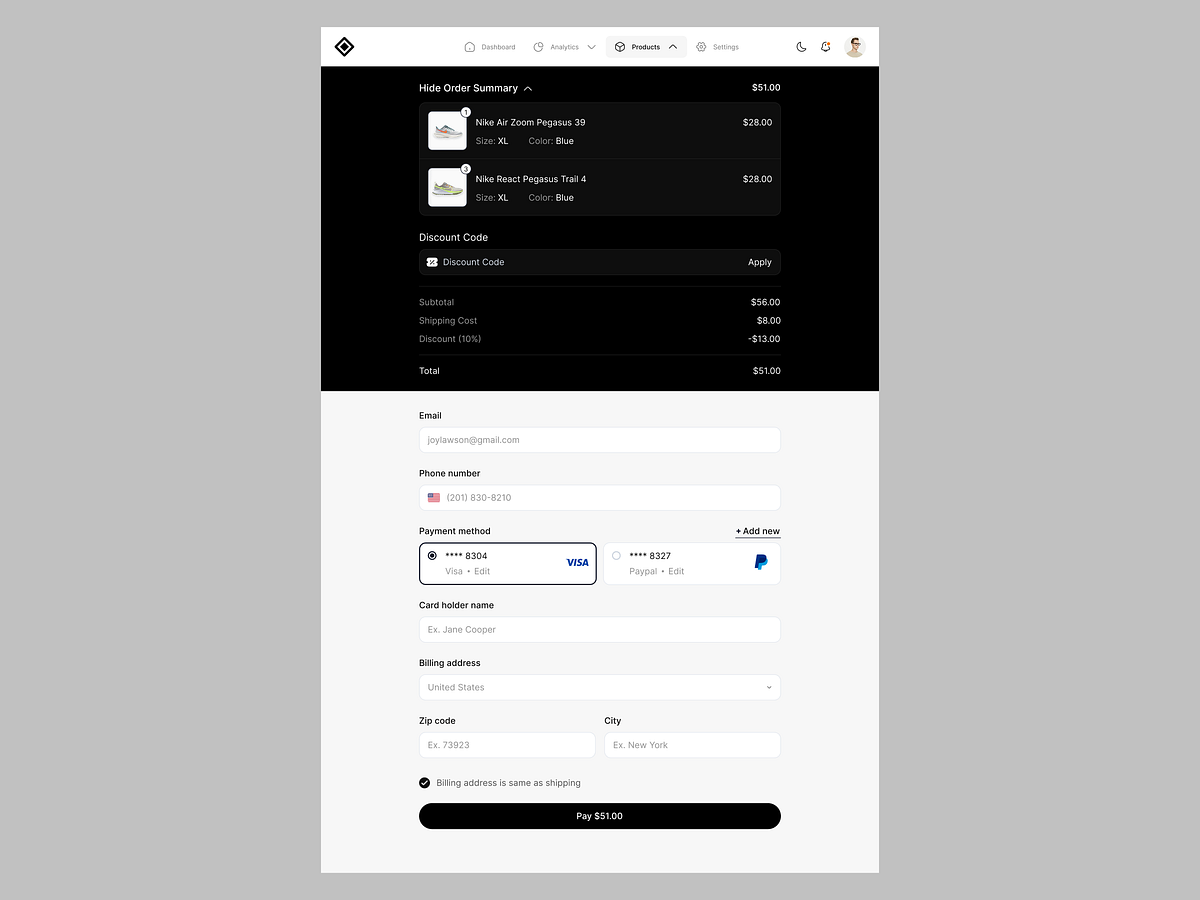Click the Products box icon
Image resolution: width=1200 pixels, height=900 pixels.
620,47
